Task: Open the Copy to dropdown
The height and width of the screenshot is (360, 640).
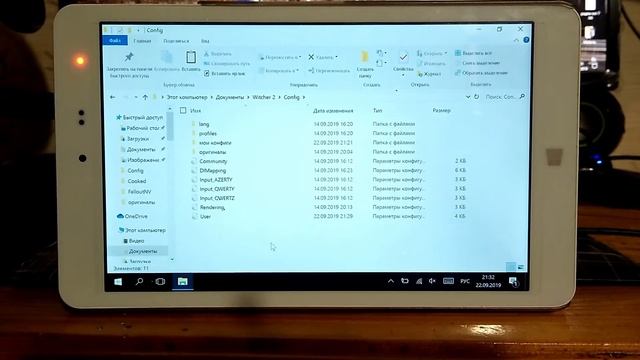Action: point(279,71)
